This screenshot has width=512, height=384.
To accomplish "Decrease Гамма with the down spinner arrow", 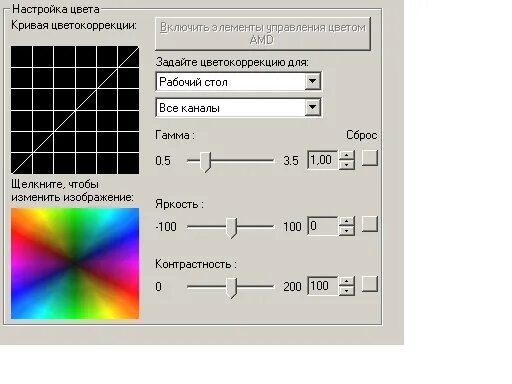I will point(347,165).
